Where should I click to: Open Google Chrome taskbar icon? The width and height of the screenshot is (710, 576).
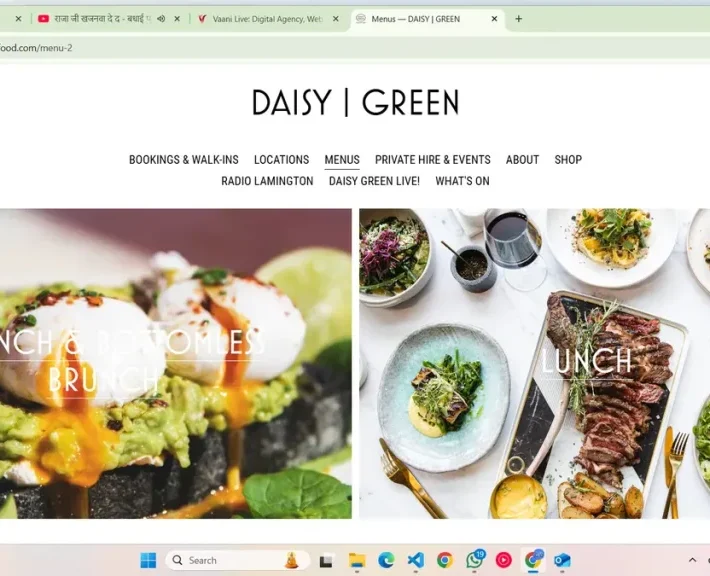(x=445, y=561)
